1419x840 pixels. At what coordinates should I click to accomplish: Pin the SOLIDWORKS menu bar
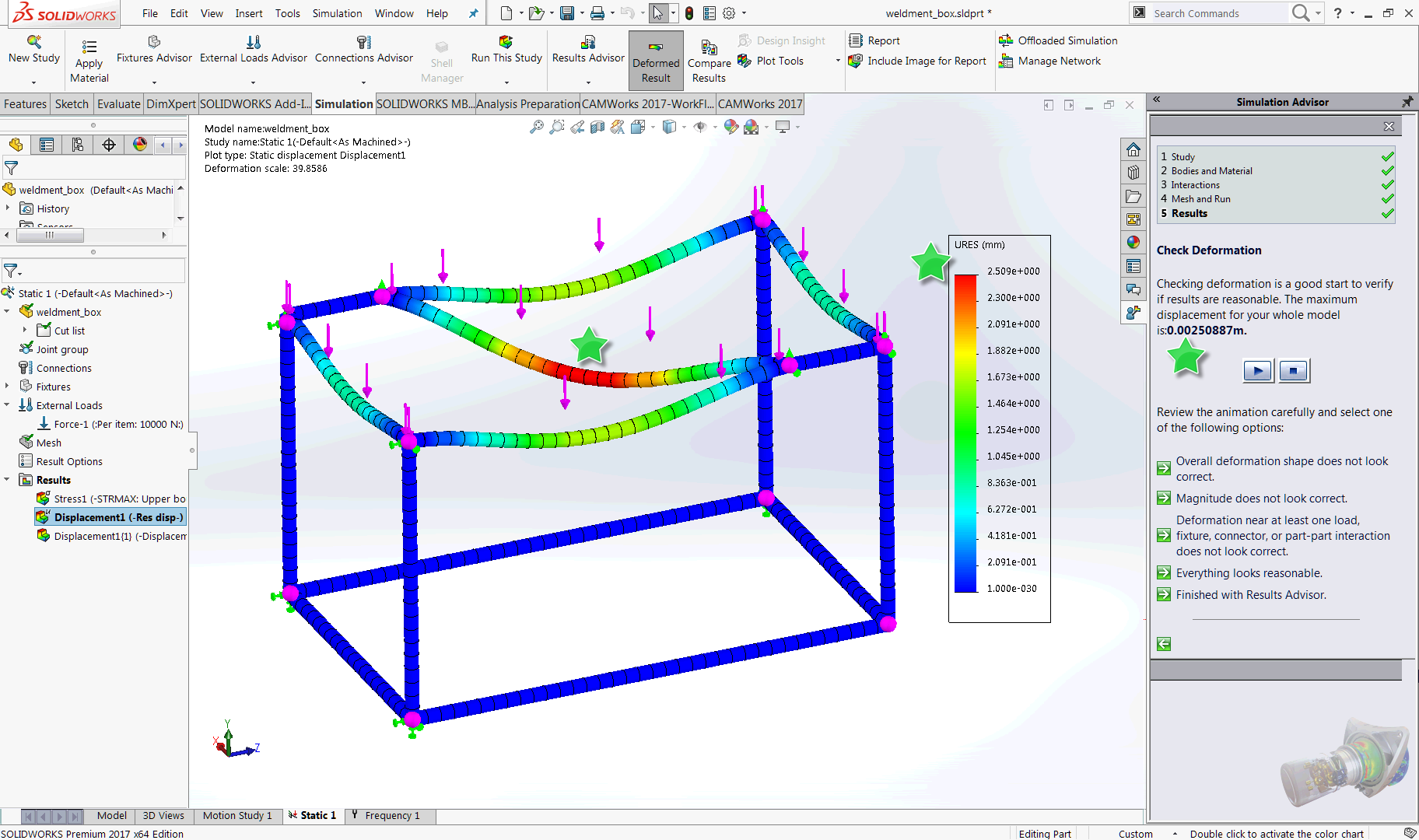pyautogui.click(x=473, y=13)
